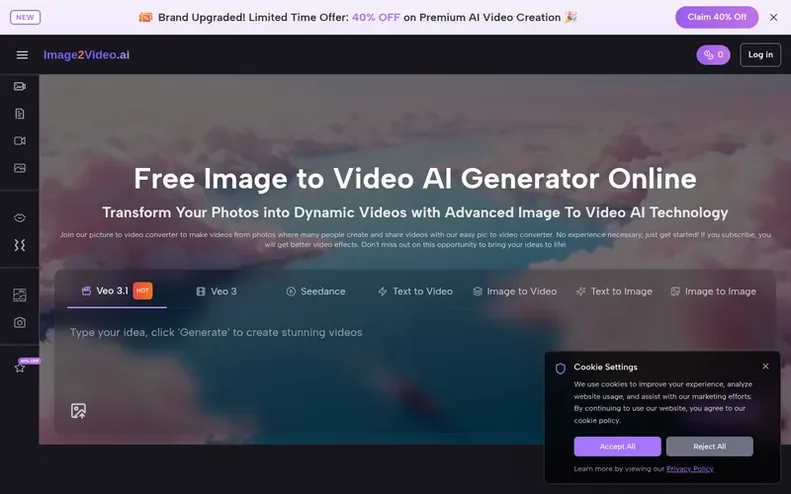The height and width of the screenshot is (494, 791).
Task: Click the lips sidebar icon
Action: (20, 218)
